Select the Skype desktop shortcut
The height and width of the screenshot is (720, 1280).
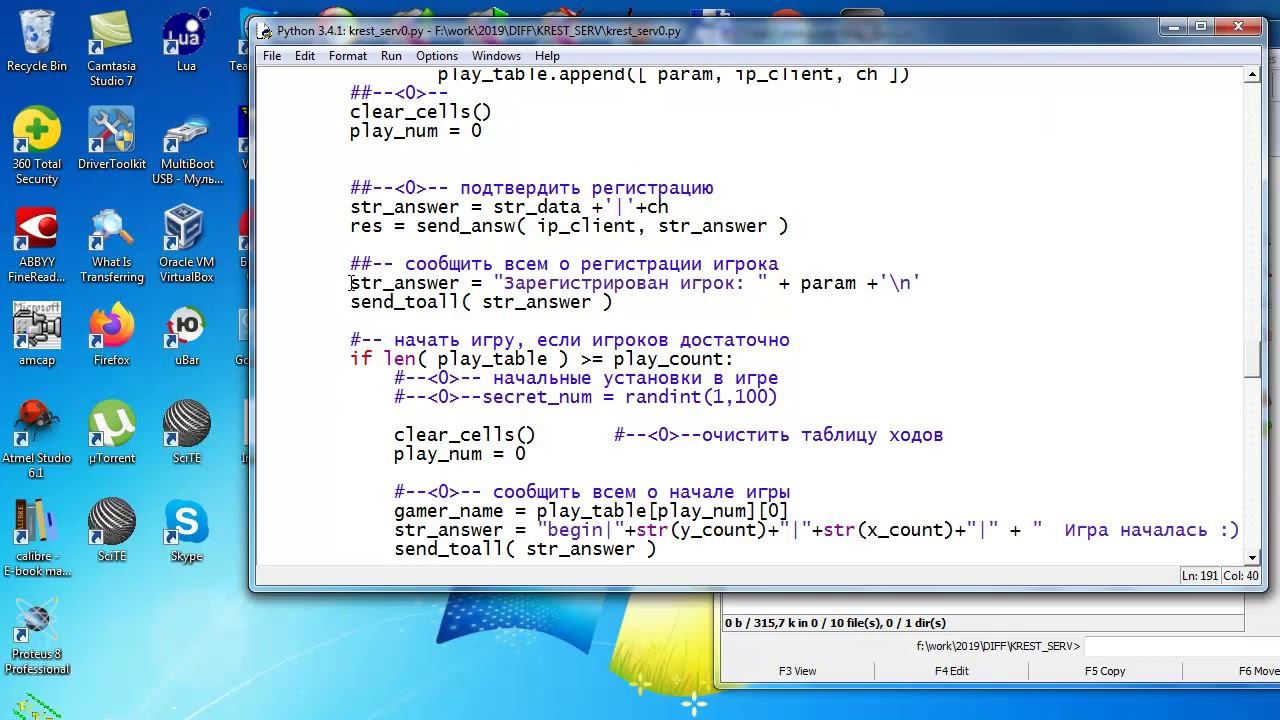[187, 530]
